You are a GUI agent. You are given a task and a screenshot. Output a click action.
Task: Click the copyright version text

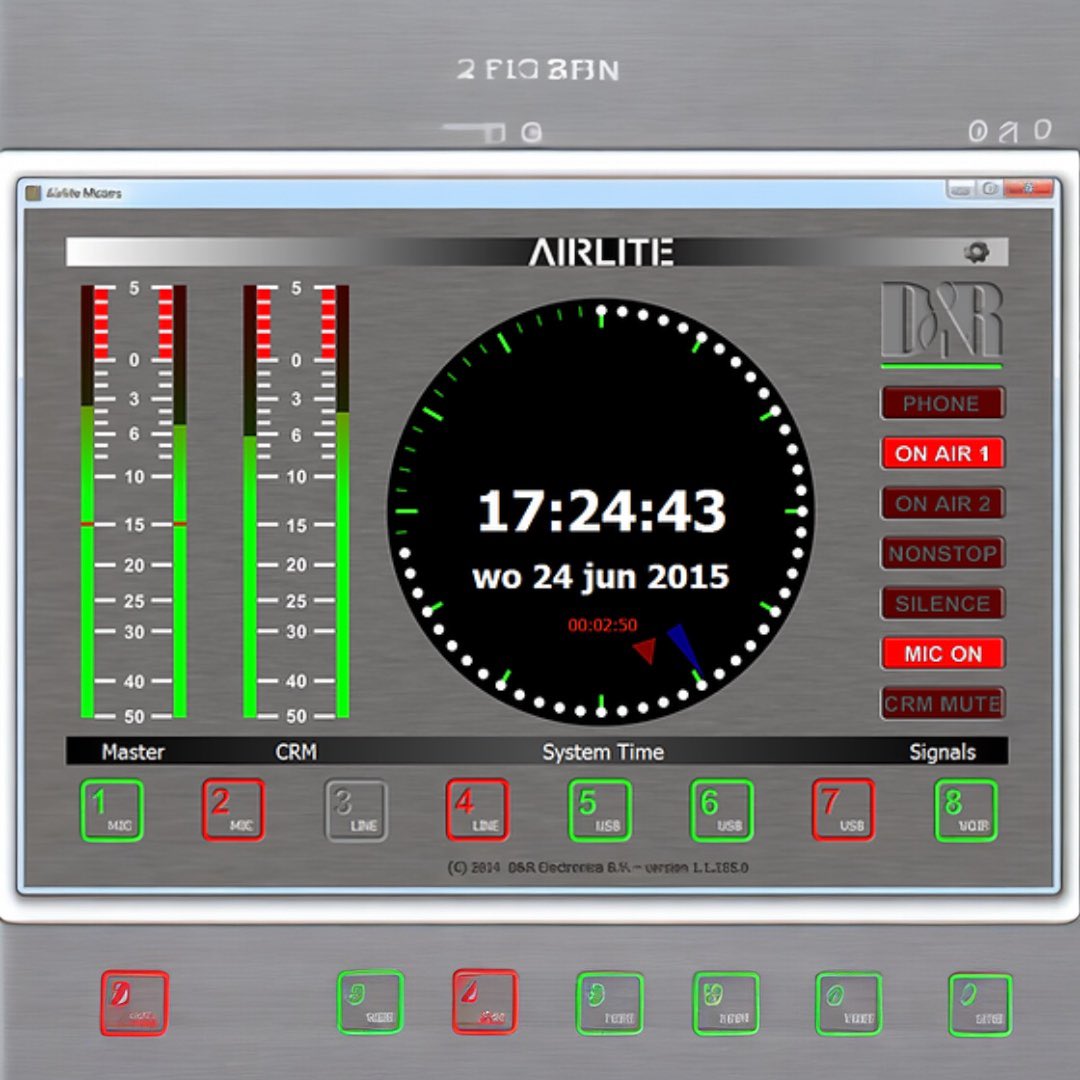coord(598,867)
